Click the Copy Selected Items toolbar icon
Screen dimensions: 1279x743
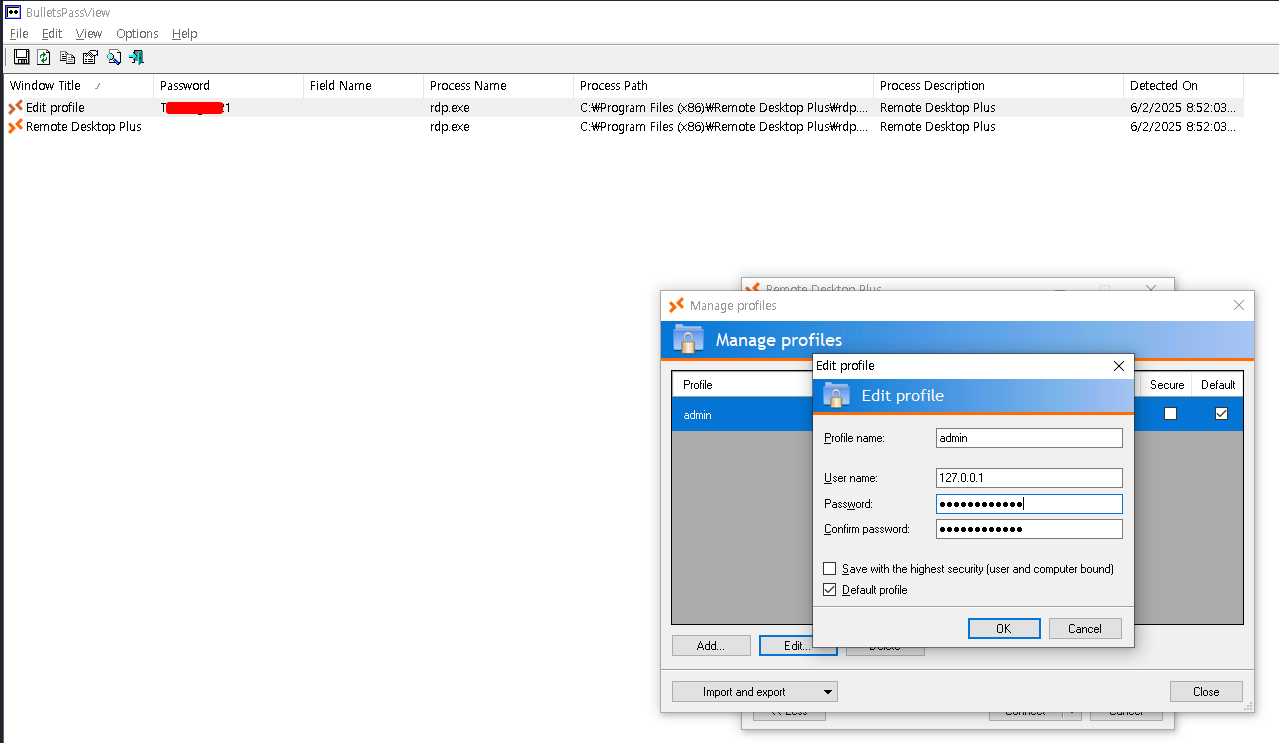[67, 57]
